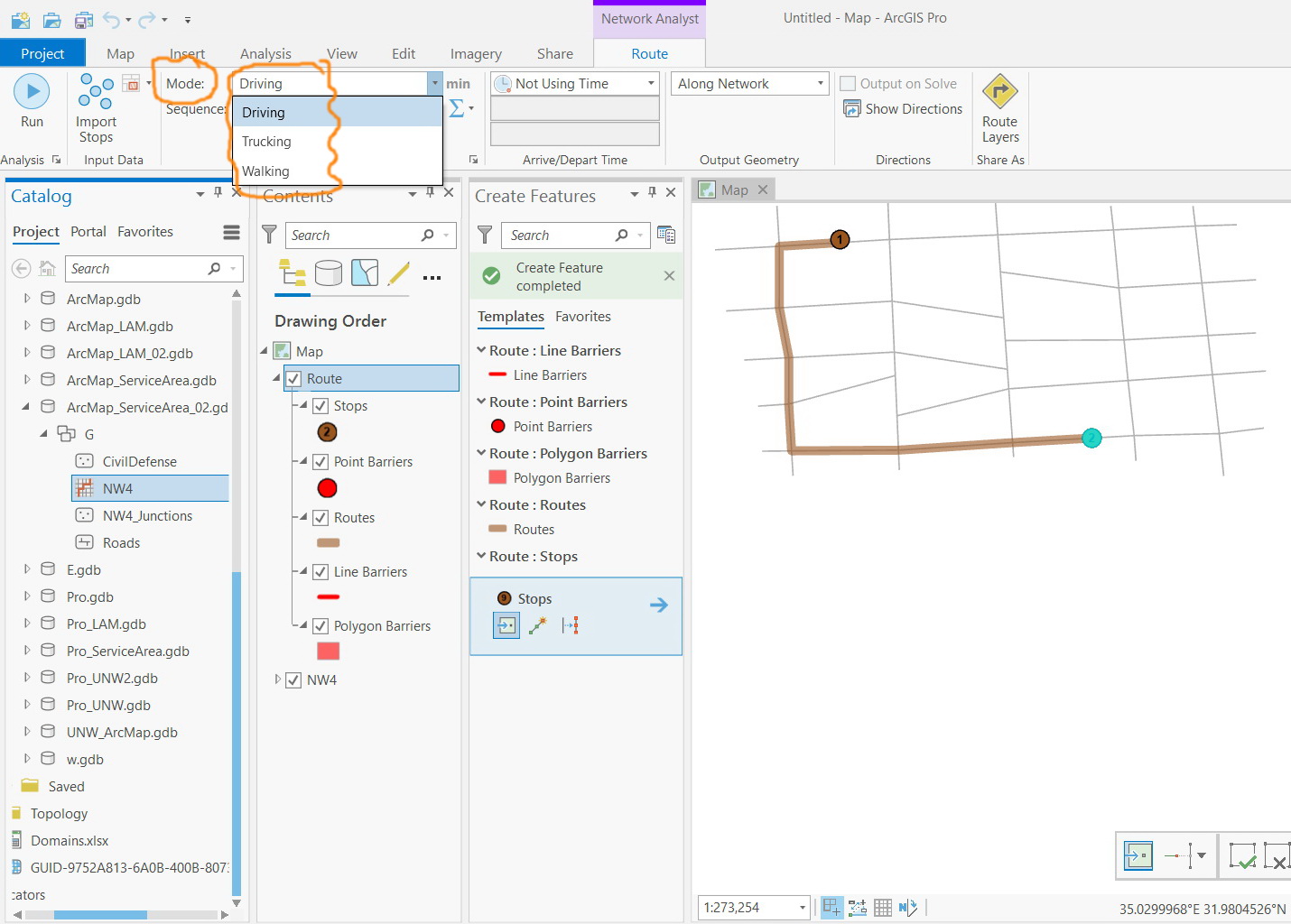
Task: Dismiss Create Feature completed message
Action: tap(669, 276)
